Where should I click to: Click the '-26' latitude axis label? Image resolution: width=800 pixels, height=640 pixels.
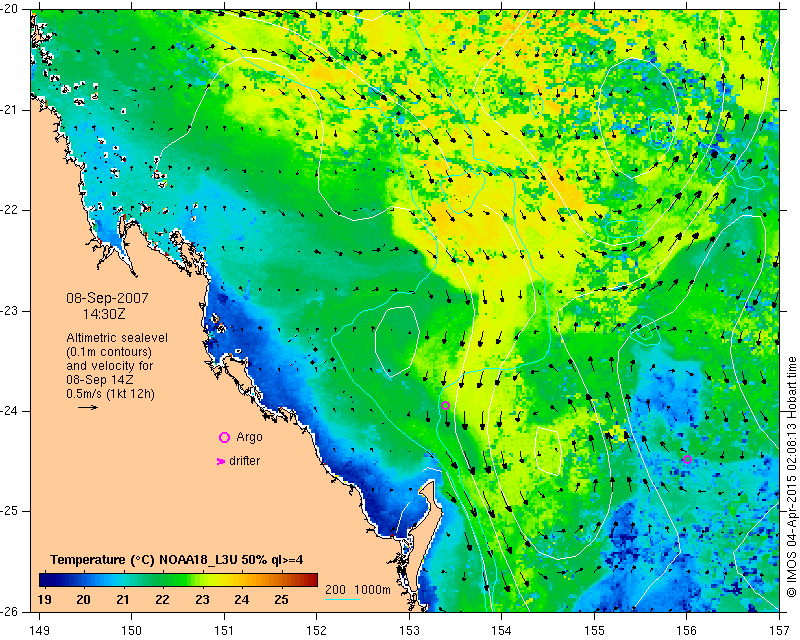10,611
